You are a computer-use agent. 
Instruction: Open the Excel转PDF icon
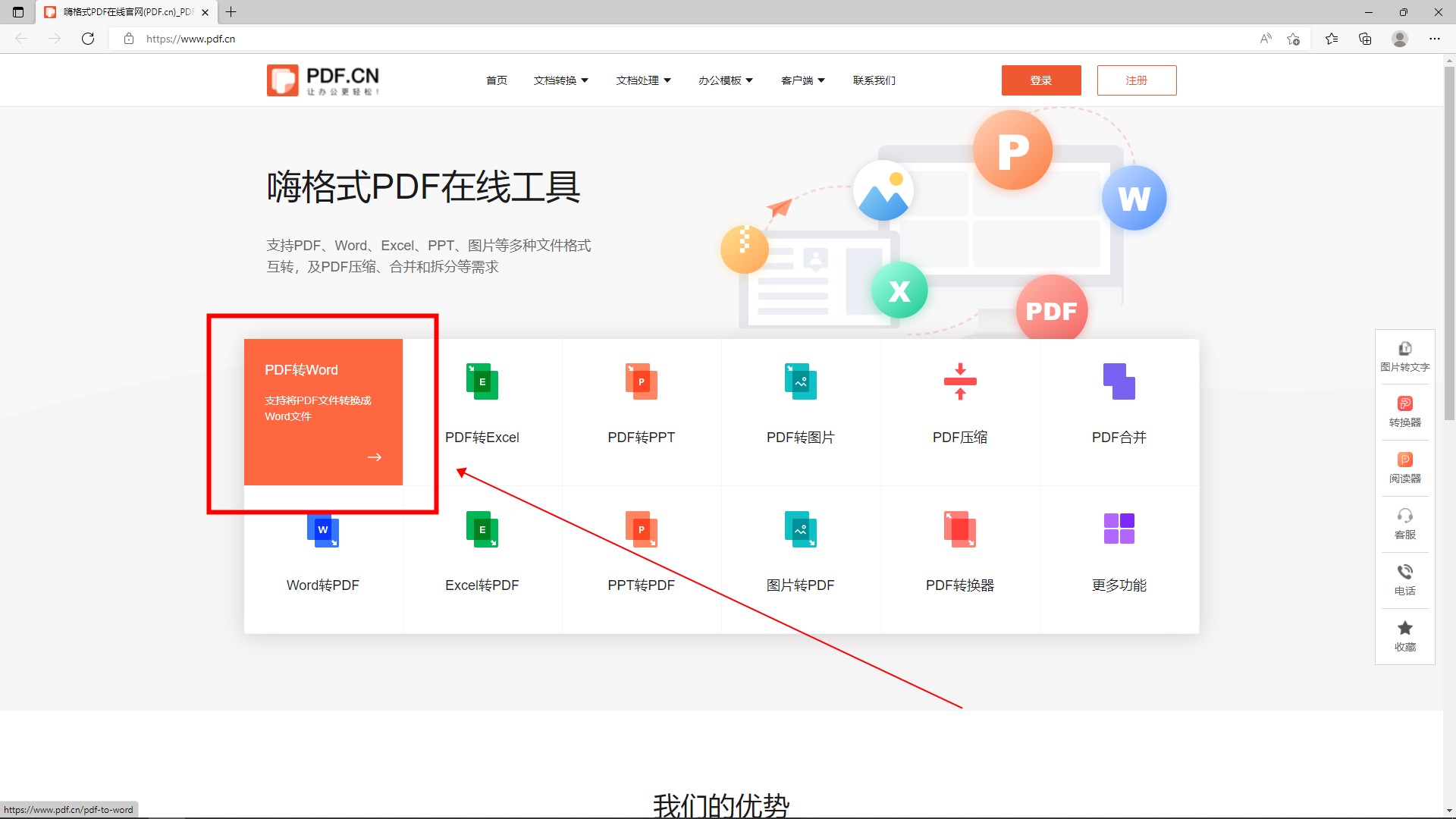point(482,529)
